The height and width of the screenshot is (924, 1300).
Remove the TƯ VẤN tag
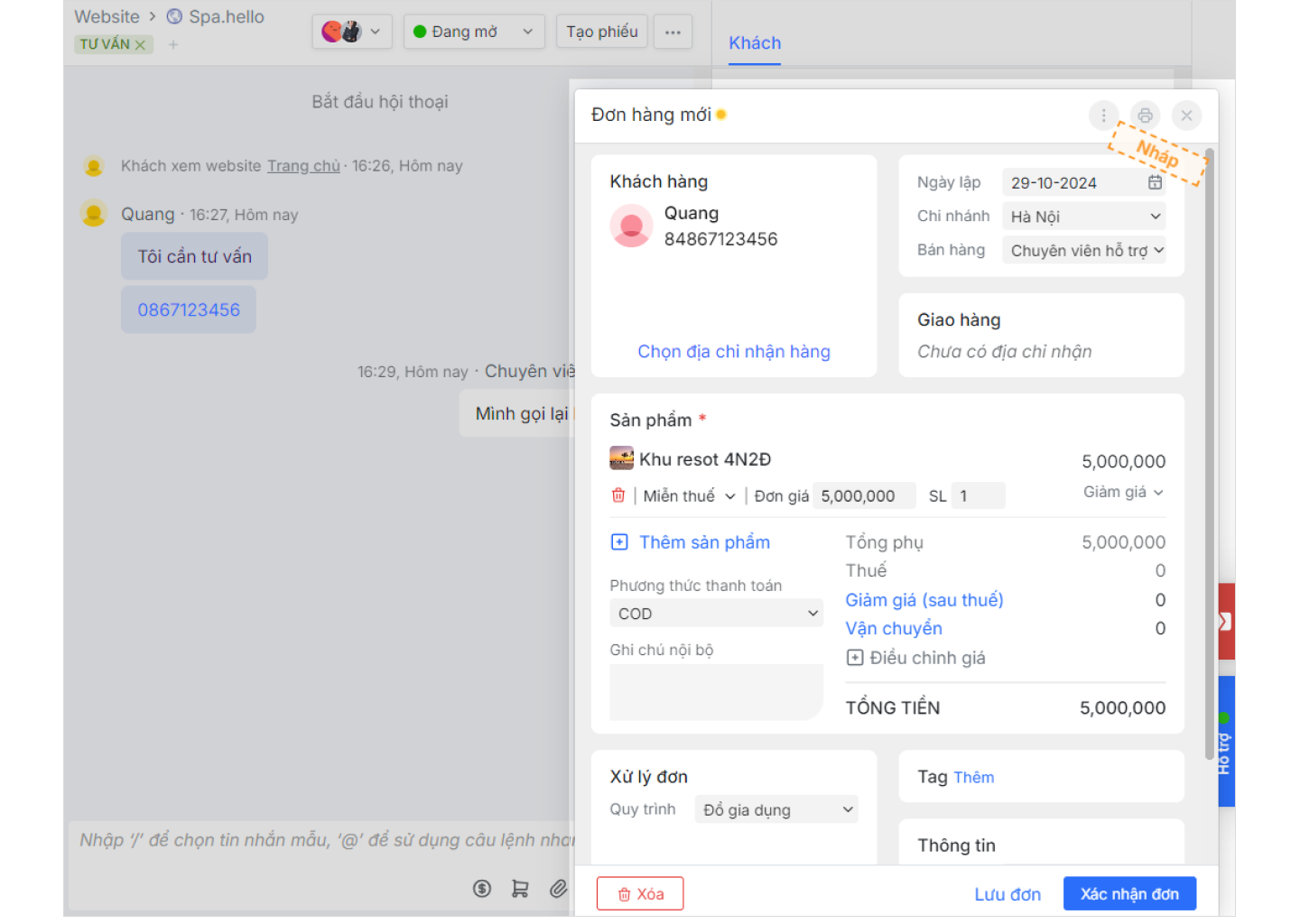[x=140, y=45]
